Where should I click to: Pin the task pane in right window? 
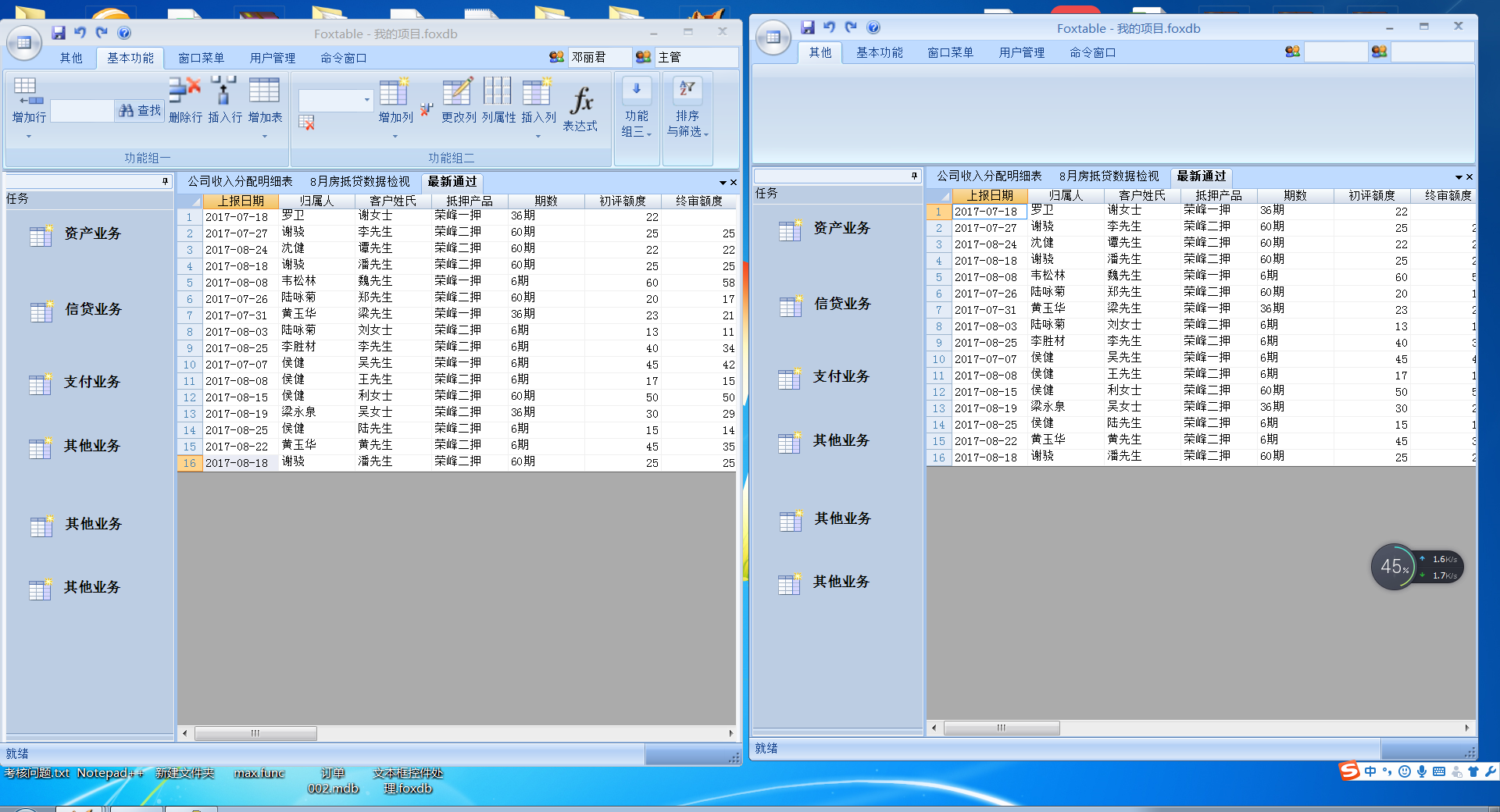(x=914, y=176)
